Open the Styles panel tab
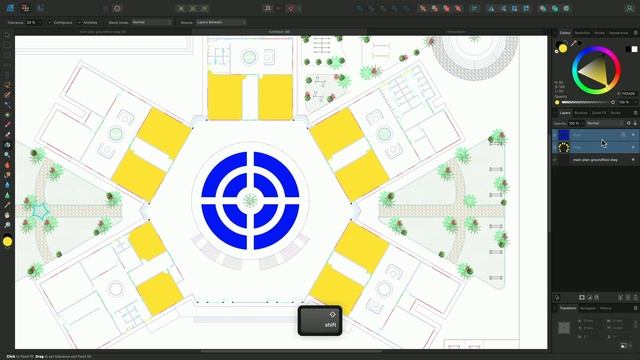This screenshot has height=360, width=640. [616, 113]
